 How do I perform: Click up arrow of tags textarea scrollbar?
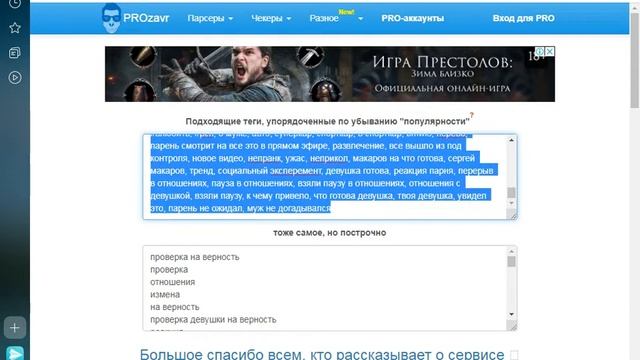pyautogui.click(x=511, y=140)
